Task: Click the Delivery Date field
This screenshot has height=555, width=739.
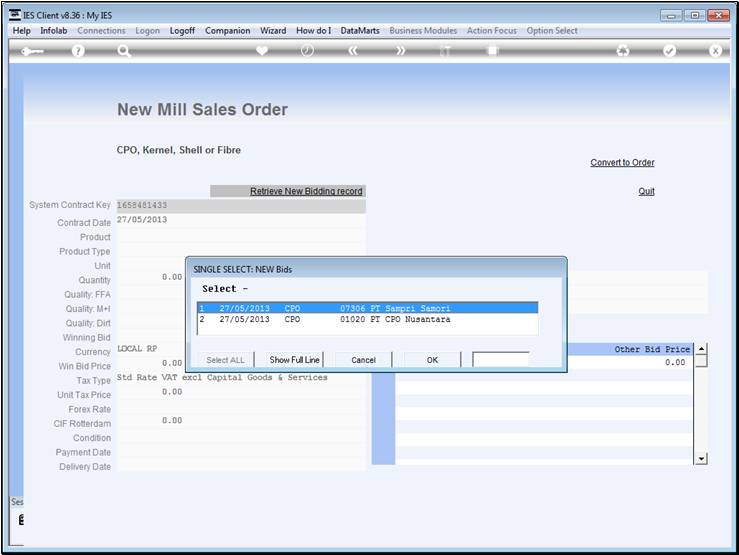Action: [241, 466]
